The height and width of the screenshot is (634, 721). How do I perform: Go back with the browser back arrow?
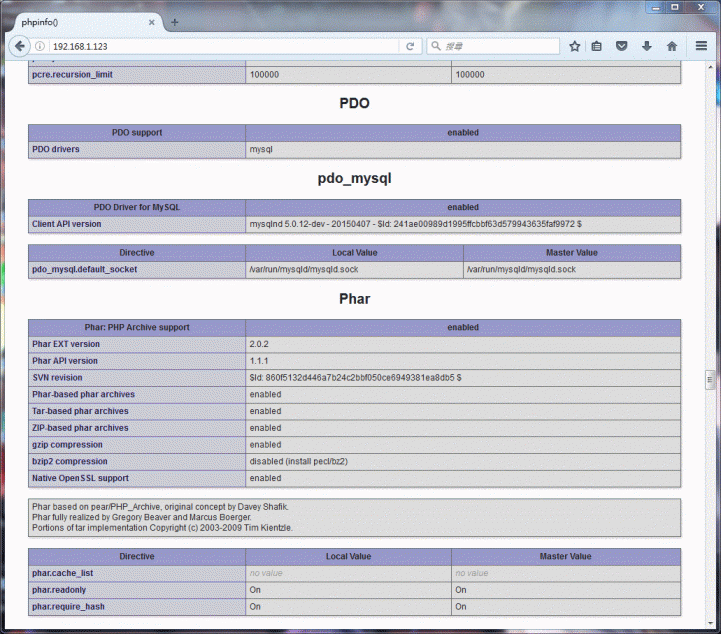(19, 46)
